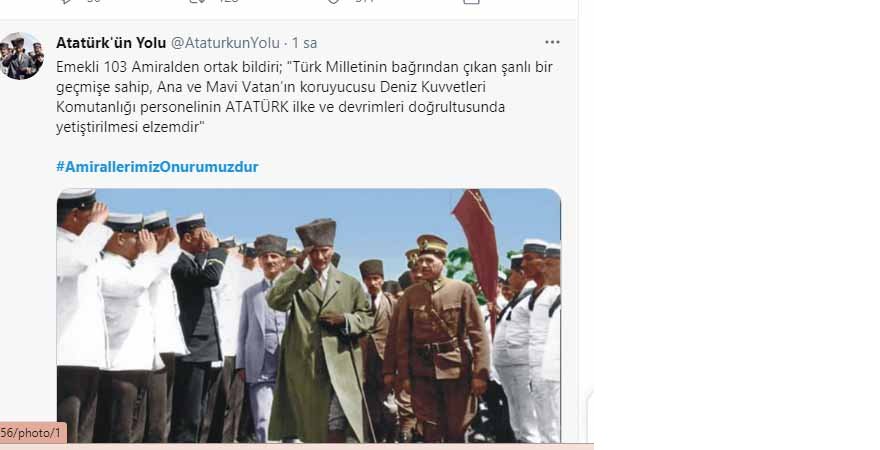Viewport: 880px width, 450px height.
Task: Click the word ATATÜRK in the tweet text
Action: tap(256, 107)
